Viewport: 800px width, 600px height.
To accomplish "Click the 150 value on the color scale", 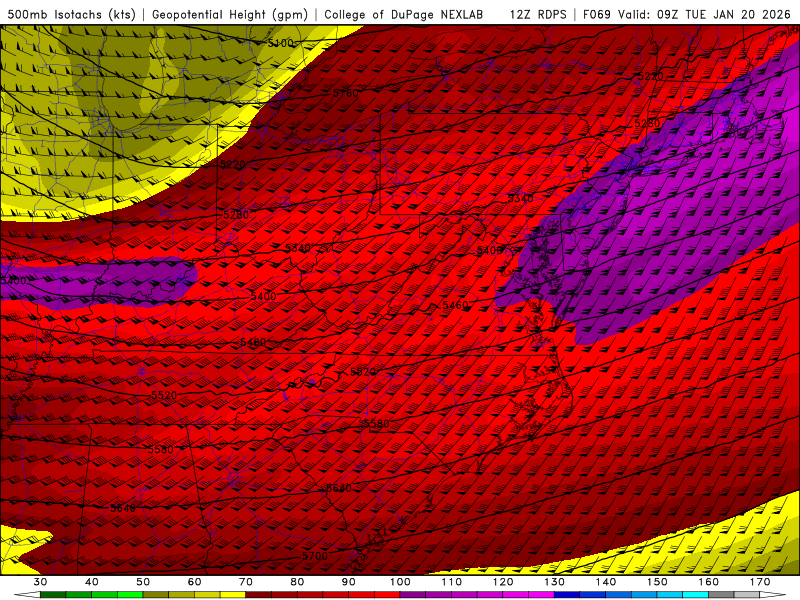I will pyautogui.click(x=657, y=582).
